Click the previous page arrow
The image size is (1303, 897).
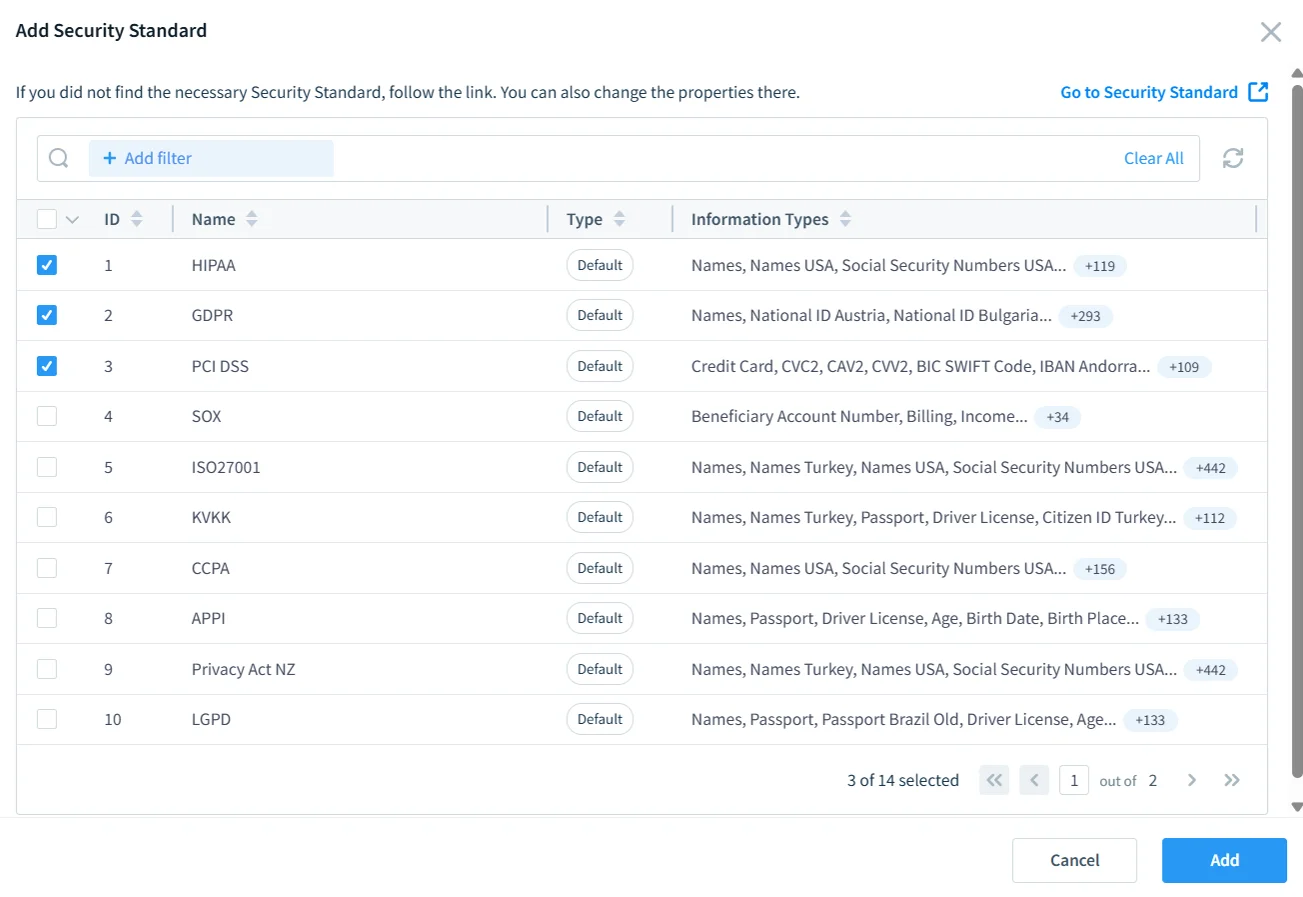[1034, 780]
